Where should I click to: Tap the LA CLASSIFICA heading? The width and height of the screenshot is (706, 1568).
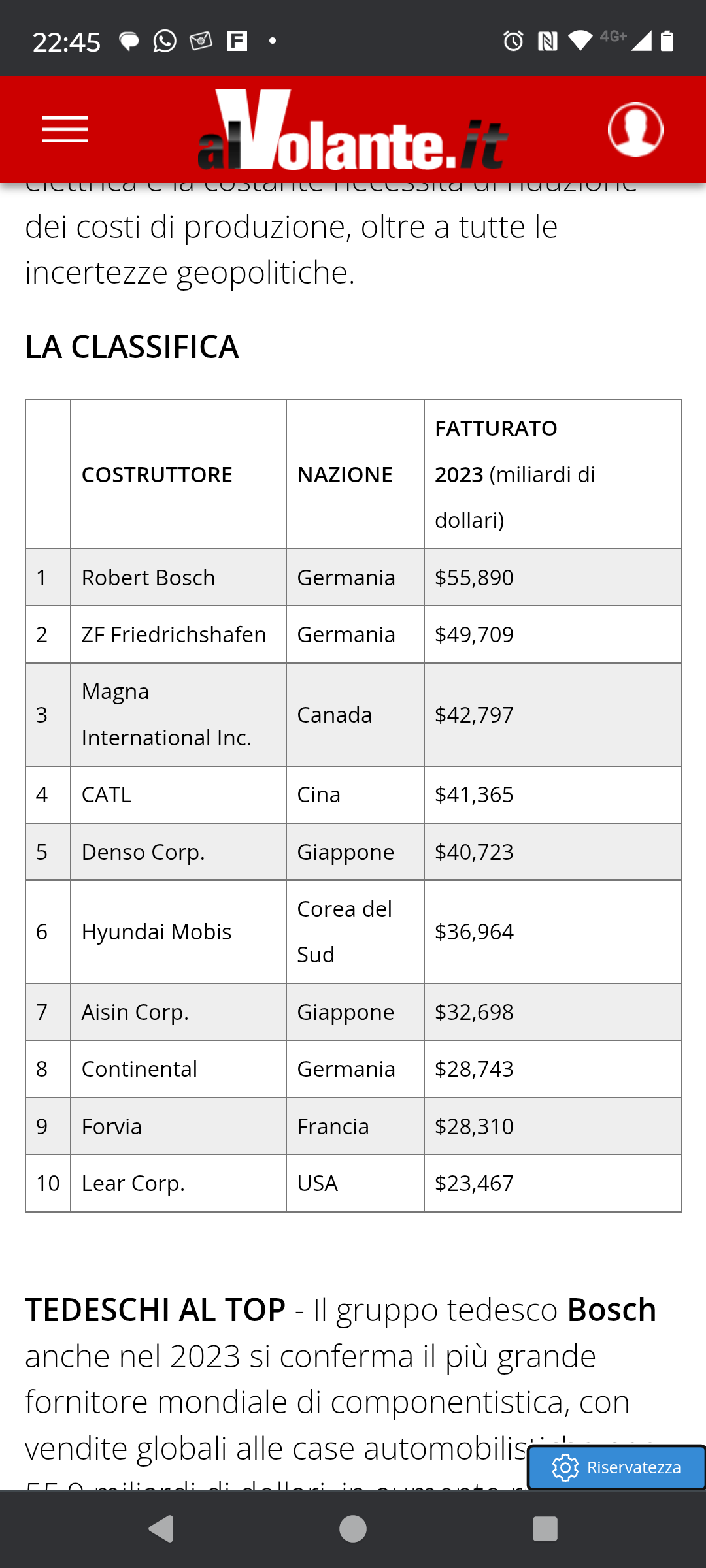click(x=132, y=347)
